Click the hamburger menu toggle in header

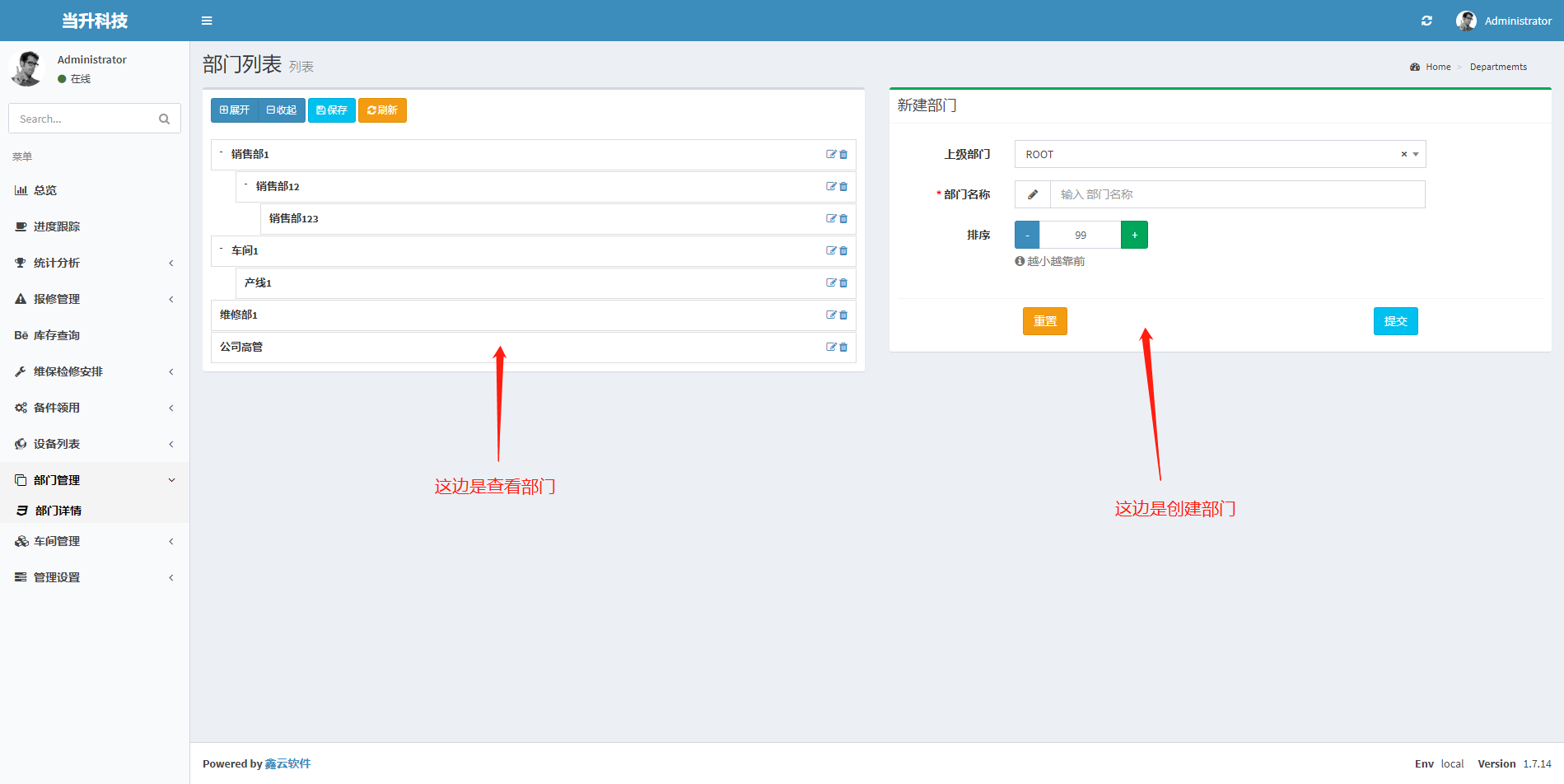(207, 21)
